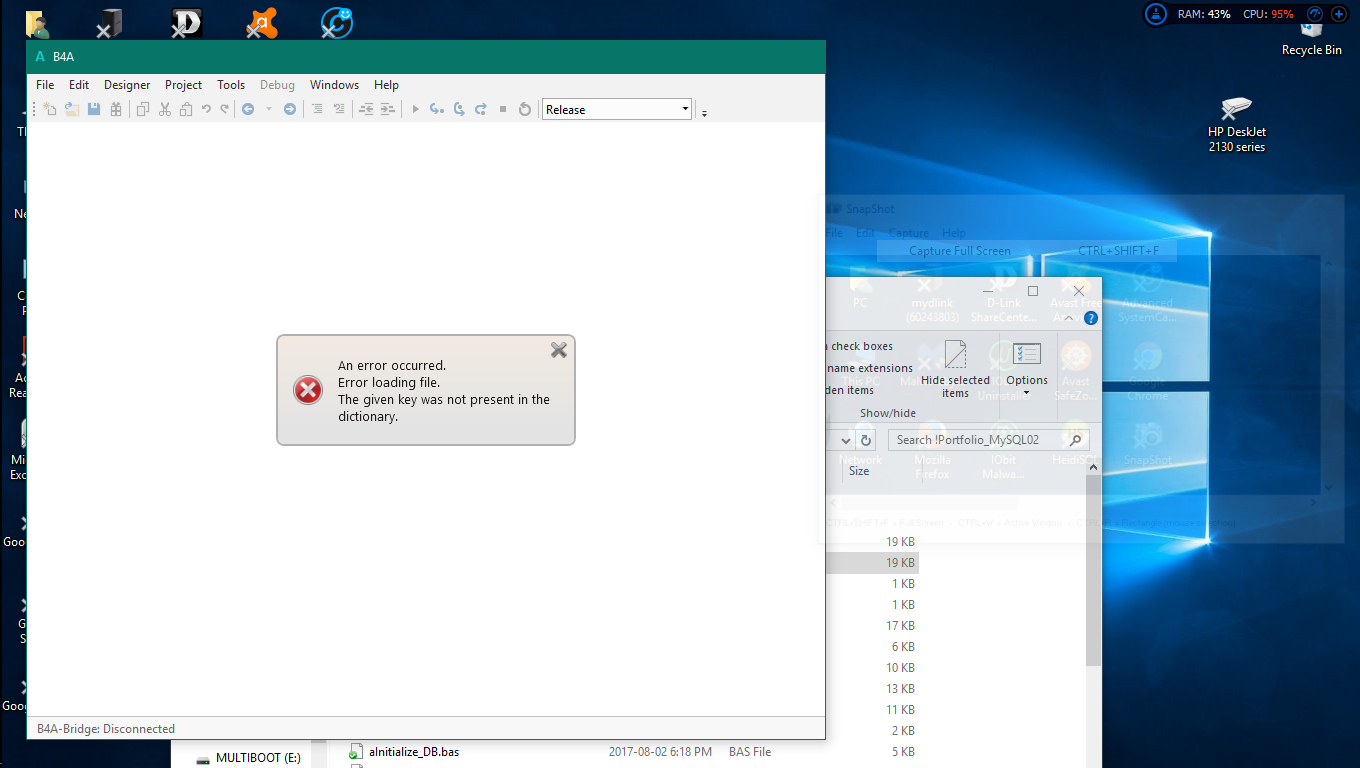The image size is (1360, 768).
Task: Click the Increase Indentation toolbar icon
Action: point(388,109)
